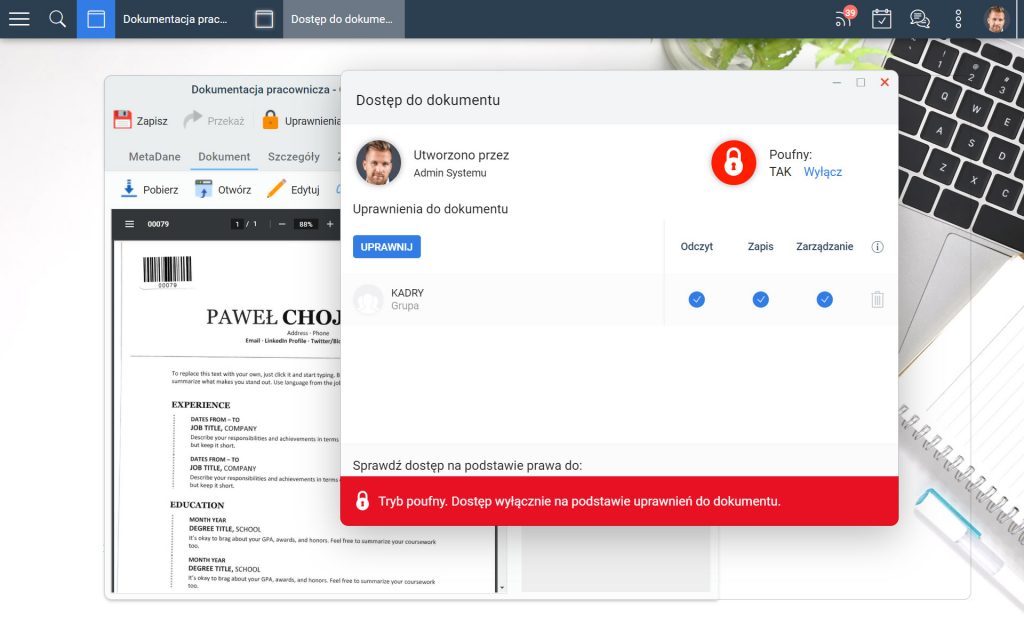Screen dimensions: 1024x640
Task: Switch to the Dostęp do dokume... tab
Action: point(342,19)
